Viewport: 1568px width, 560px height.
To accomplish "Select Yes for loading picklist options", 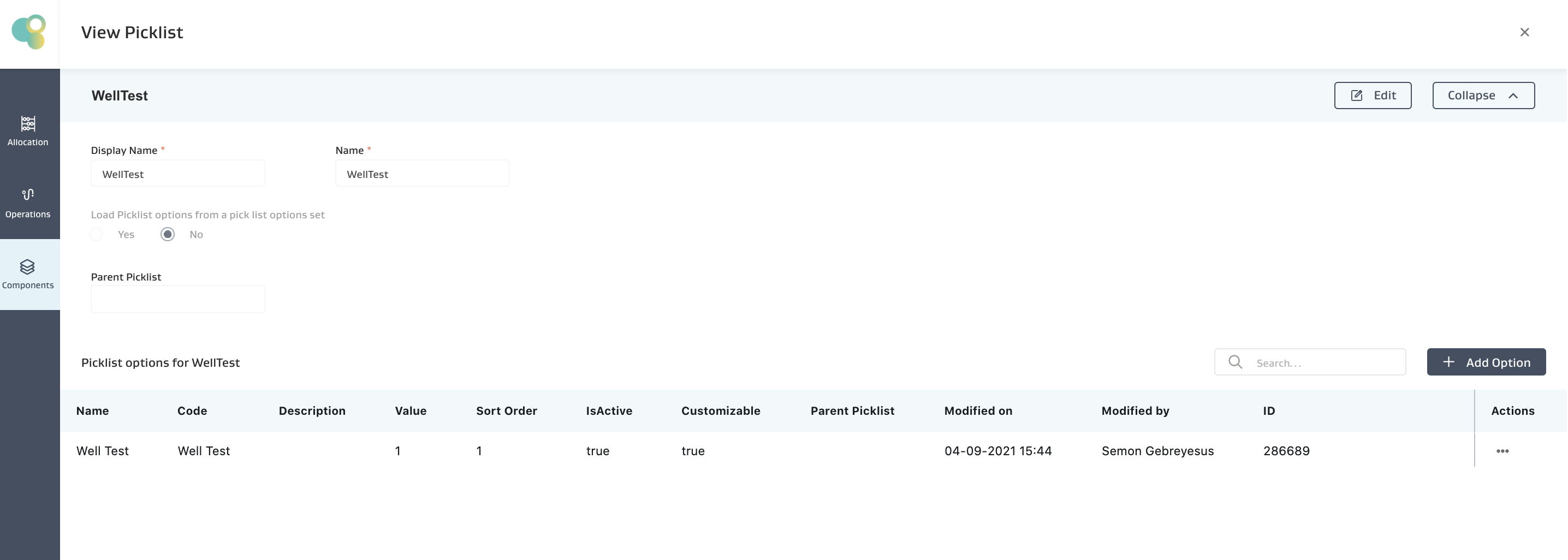I will pyautogui.click(x=96, y=234).
